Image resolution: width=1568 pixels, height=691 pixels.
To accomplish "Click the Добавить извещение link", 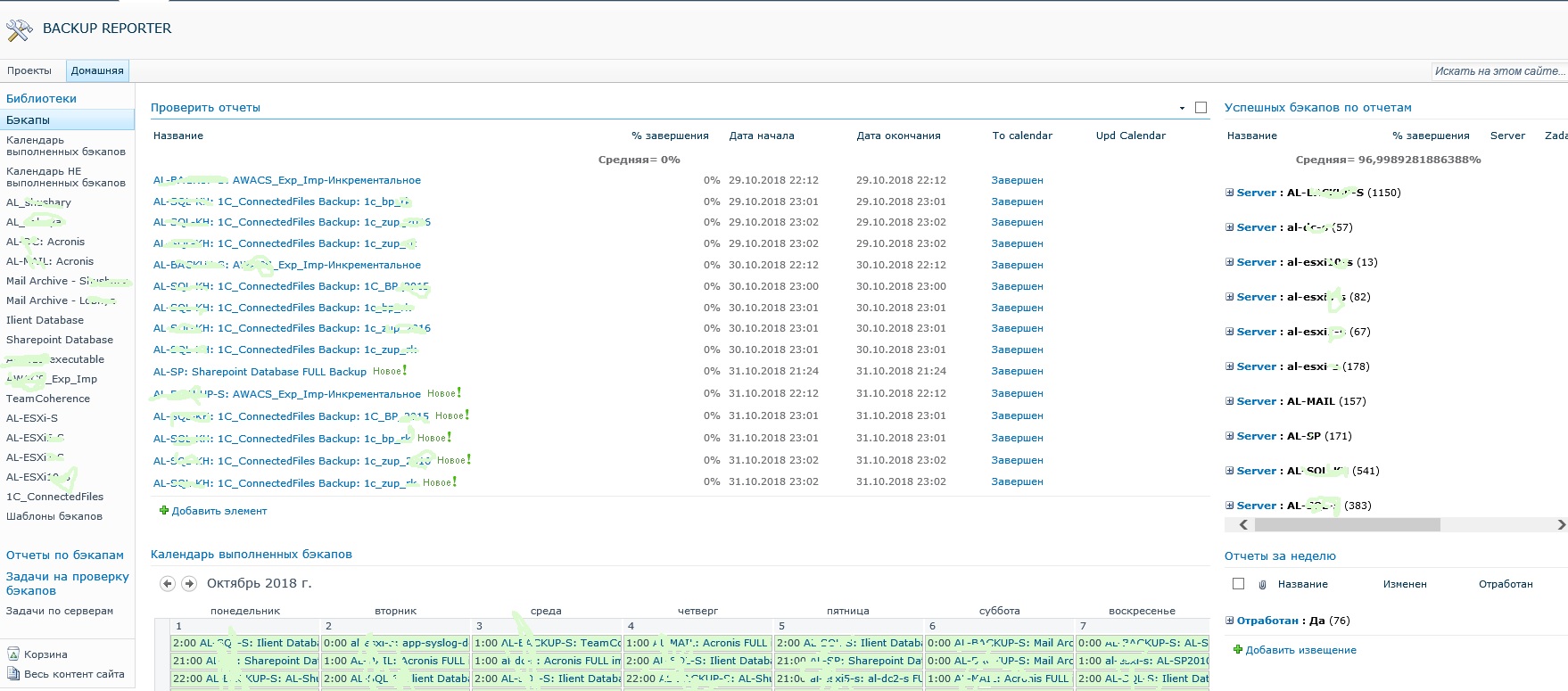I will pos(1300,650).
